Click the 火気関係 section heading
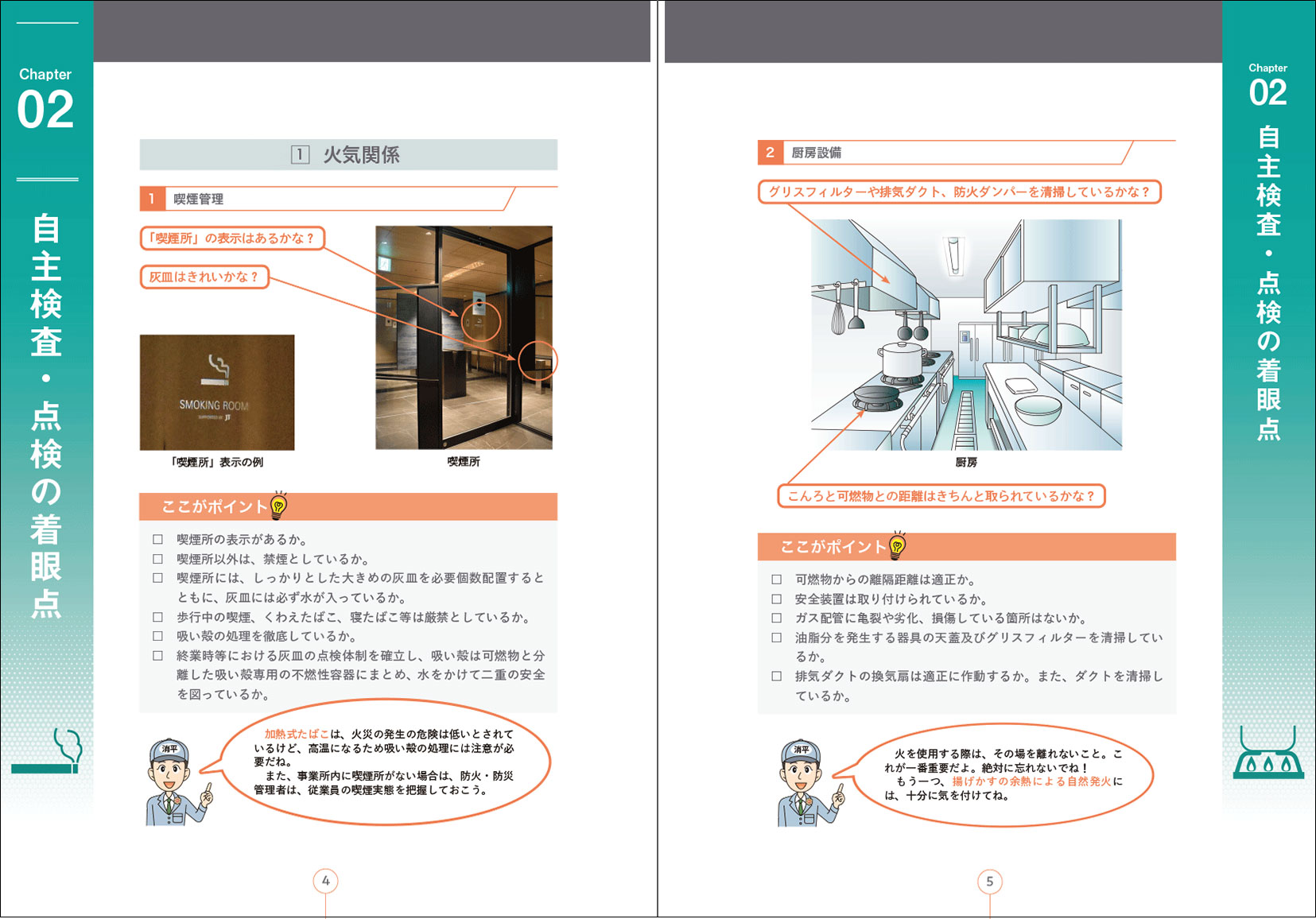Viewport: 1316px width, 919px height. (348, 154)
